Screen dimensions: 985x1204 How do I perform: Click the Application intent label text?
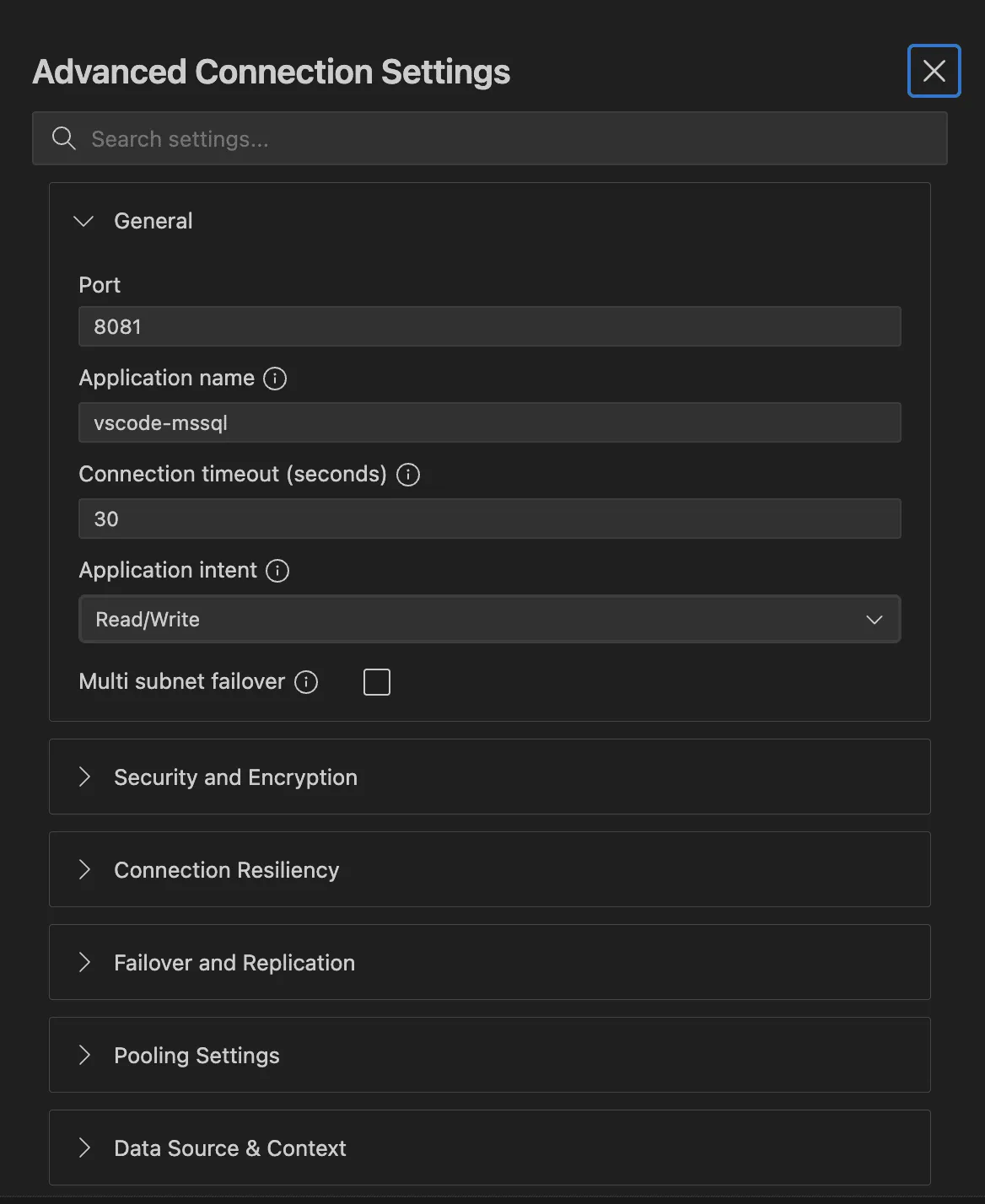[168, 571]
